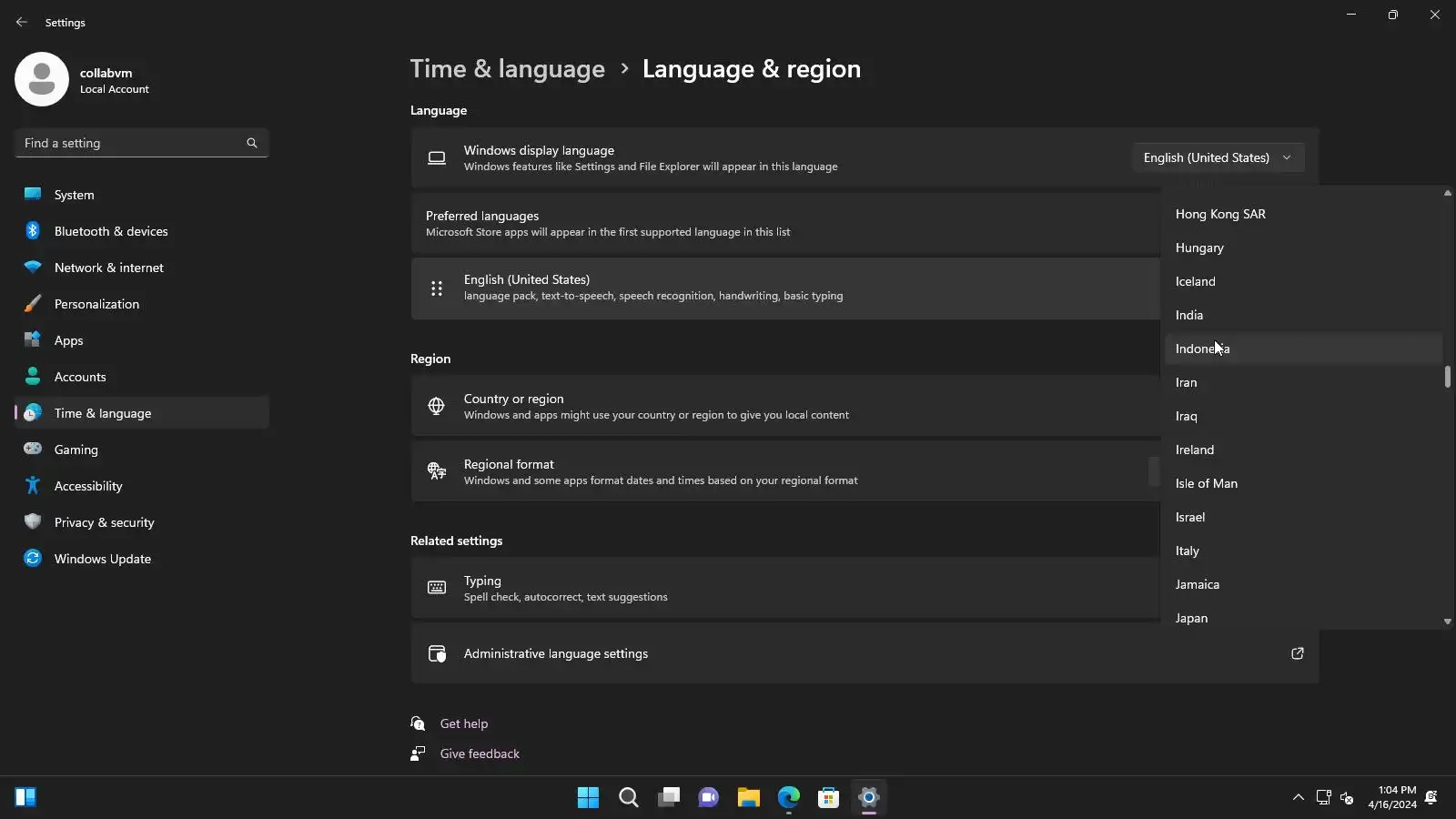Click drag handle icon for English (United States)
1456x819 pixels.
[437, 288]
